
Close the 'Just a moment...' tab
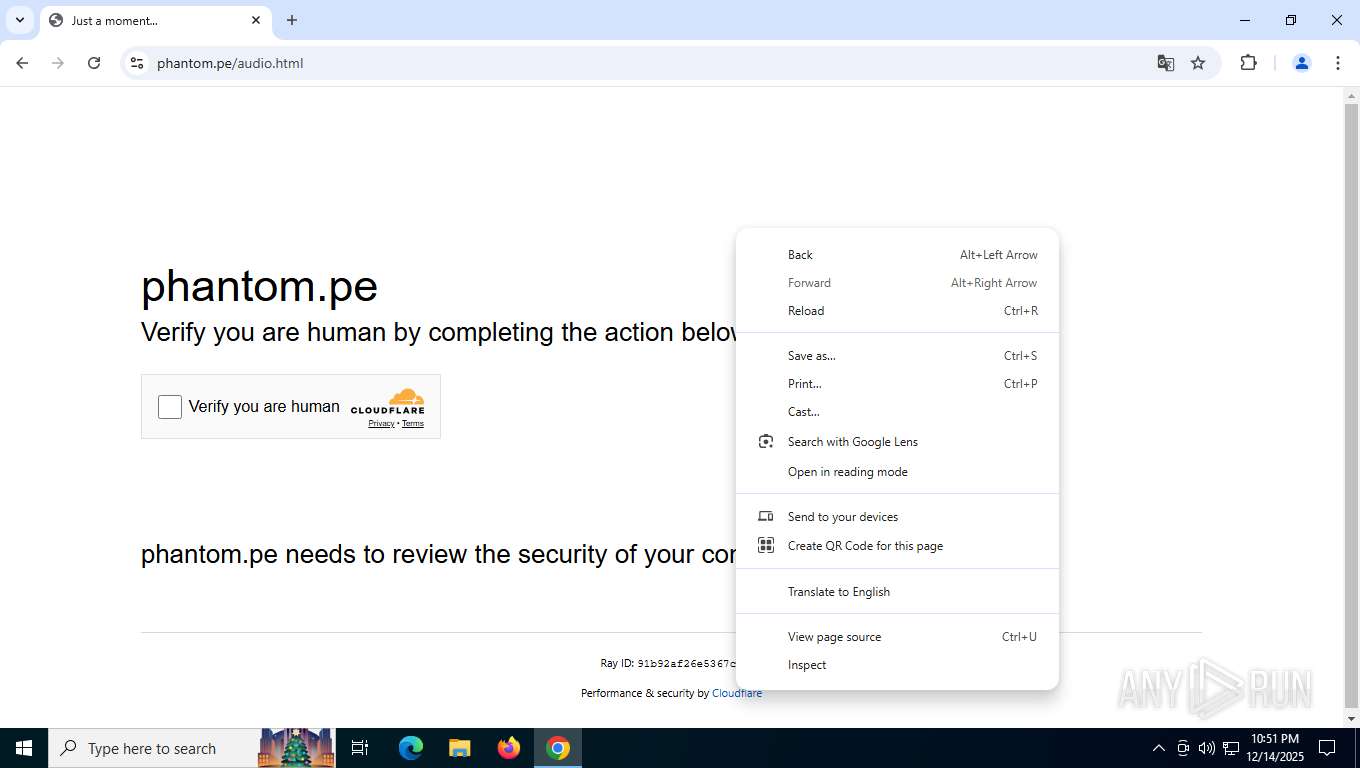tap(256, 20)
